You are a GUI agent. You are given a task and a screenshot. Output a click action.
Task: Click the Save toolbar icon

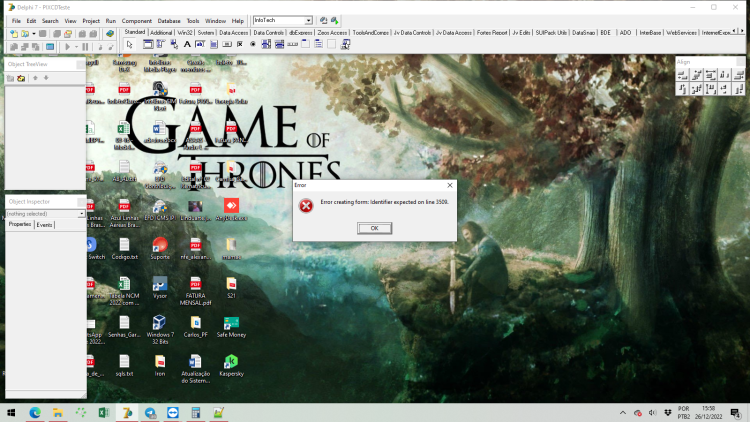click(x=43, y=34)
